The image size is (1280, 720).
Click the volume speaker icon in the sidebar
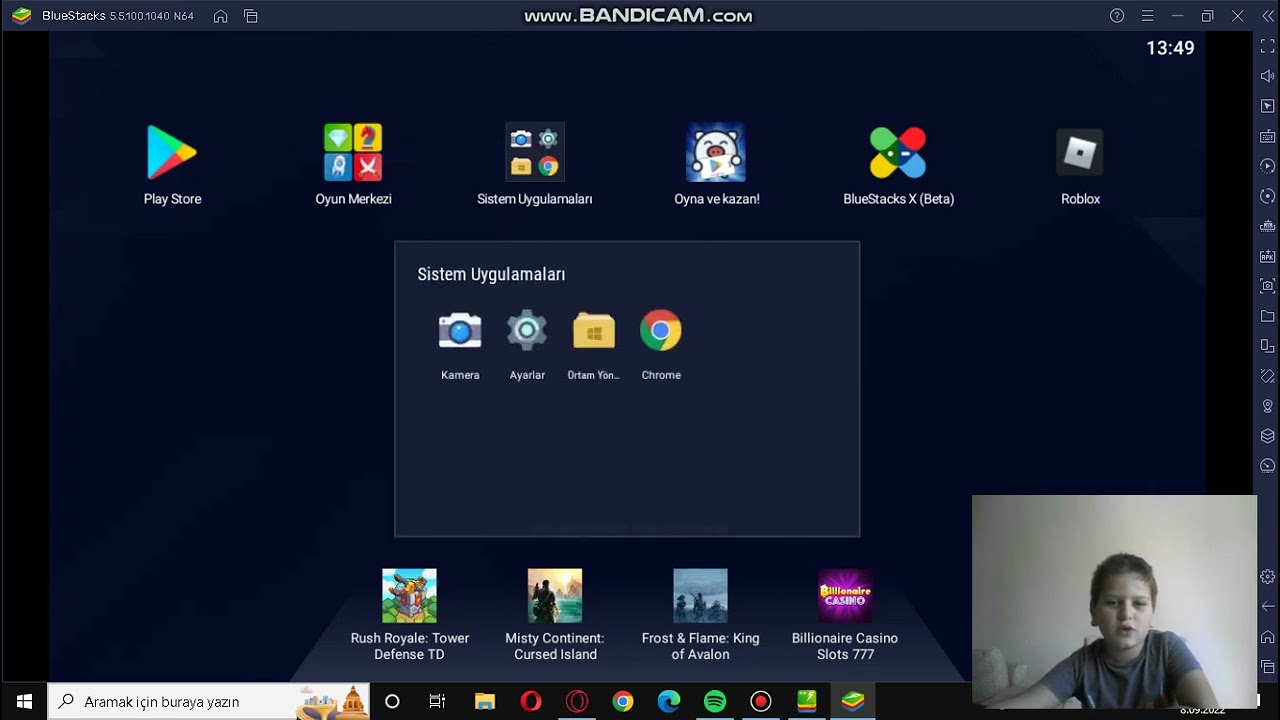(x=1267, y=76)
